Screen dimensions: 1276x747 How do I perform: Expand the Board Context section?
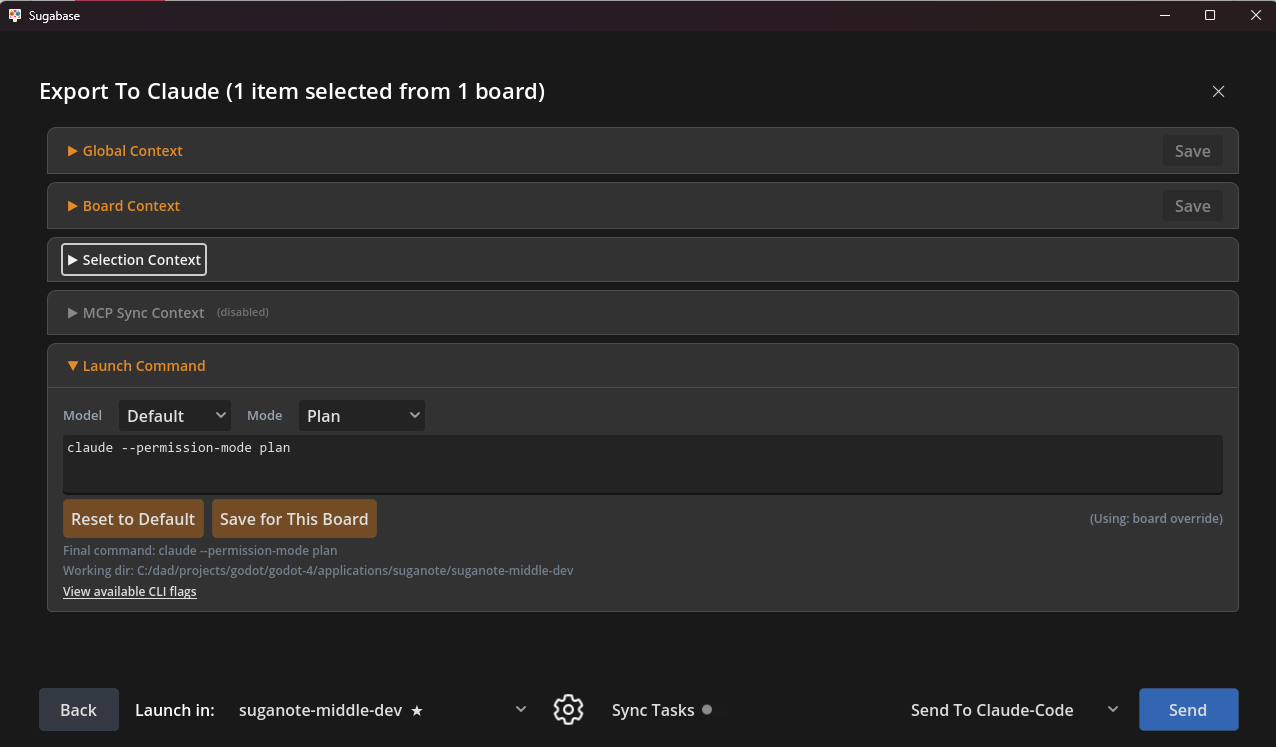[124, 206]
